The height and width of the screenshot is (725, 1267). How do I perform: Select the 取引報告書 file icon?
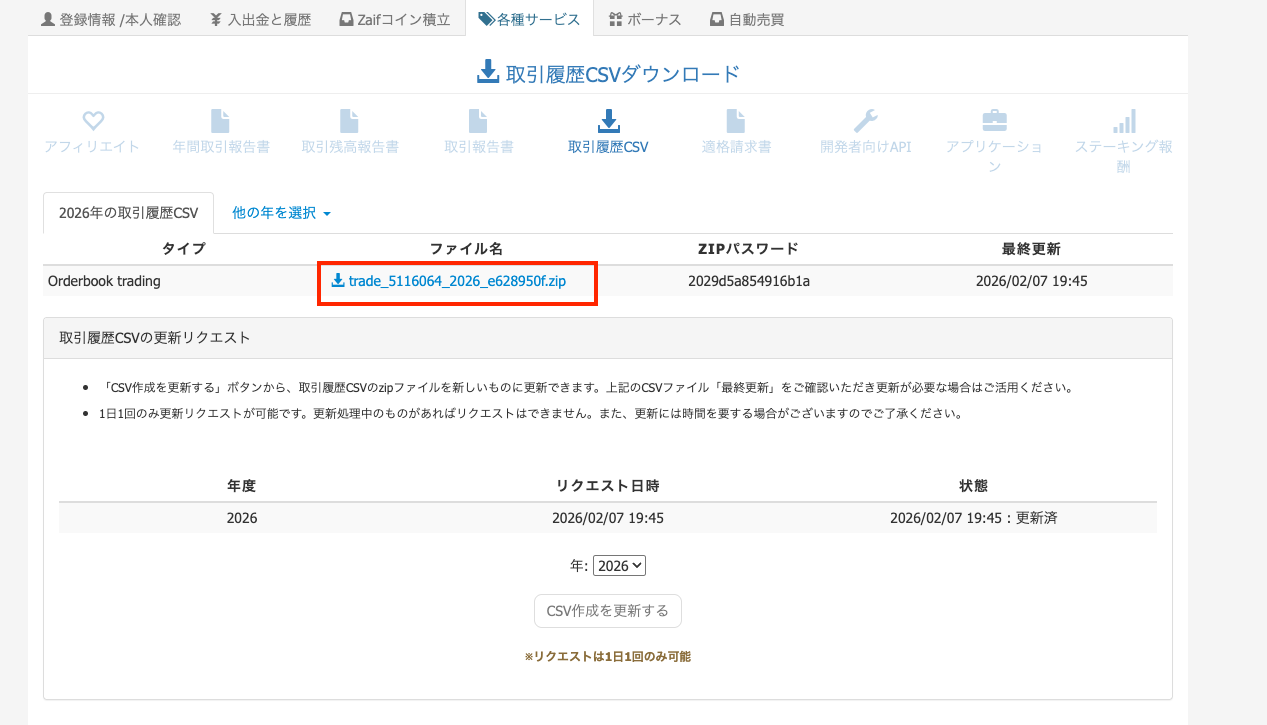point(479,122)
